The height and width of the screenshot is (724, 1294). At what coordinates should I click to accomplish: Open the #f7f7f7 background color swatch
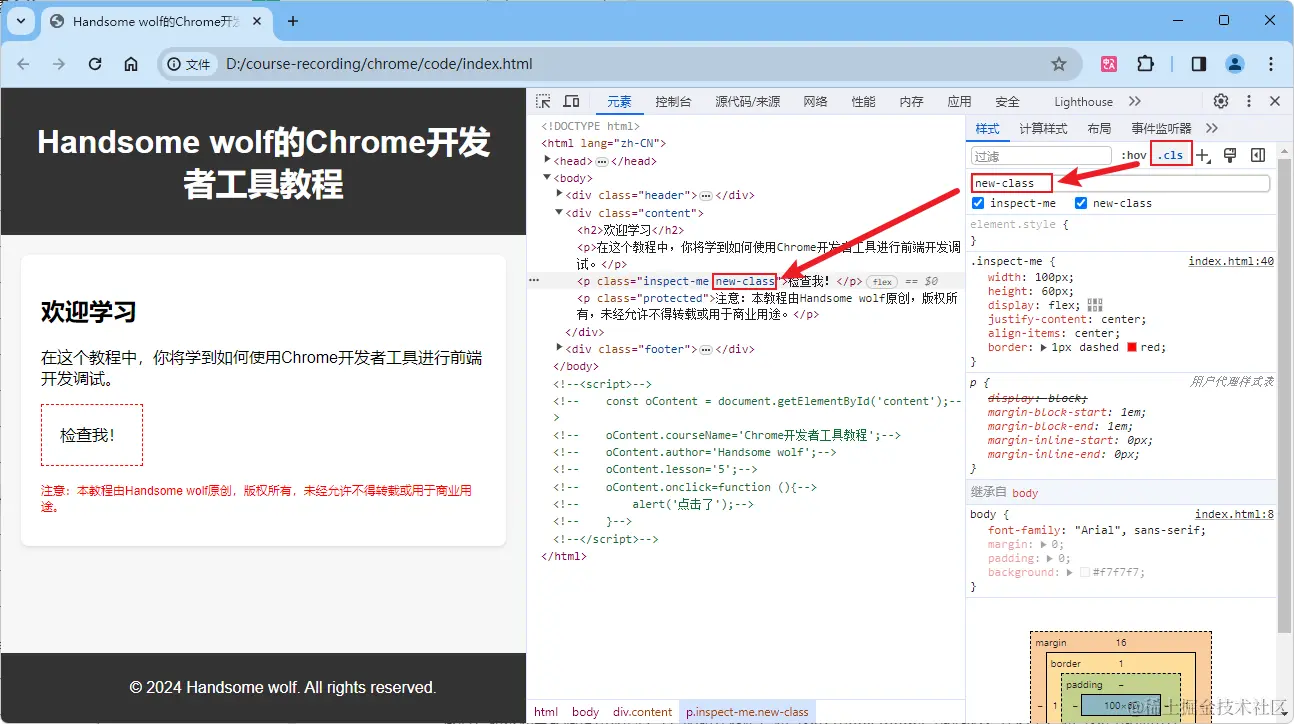(1085, 573)
